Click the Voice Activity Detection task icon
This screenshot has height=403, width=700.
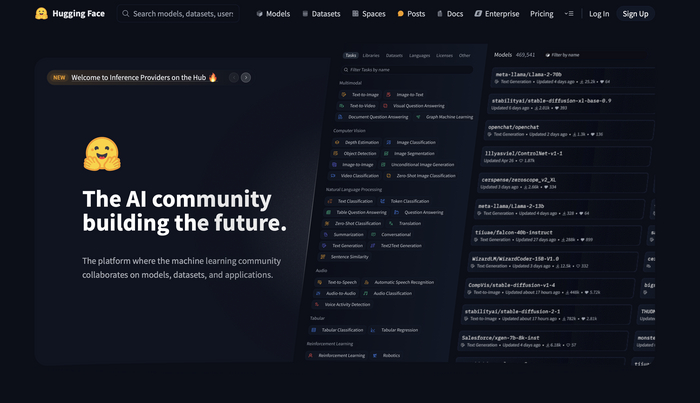pyautogui.click(x=317, y=304)
